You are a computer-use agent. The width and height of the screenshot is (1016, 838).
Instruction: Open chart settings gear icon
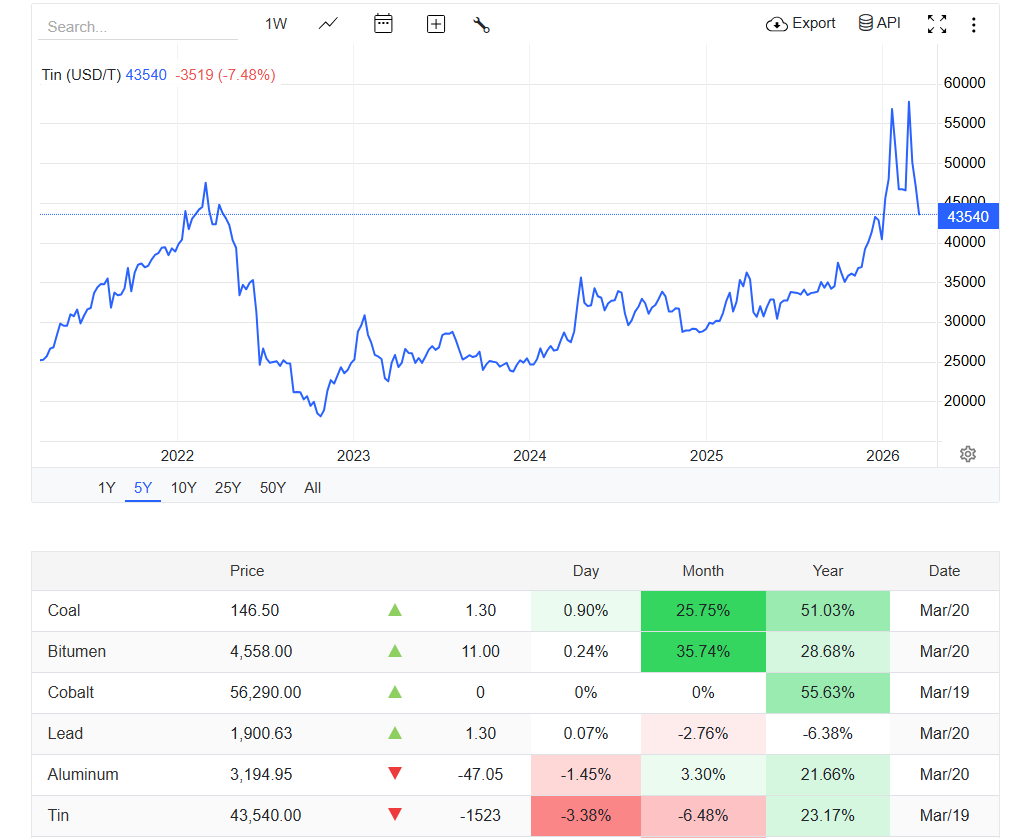tap(967, 454)
